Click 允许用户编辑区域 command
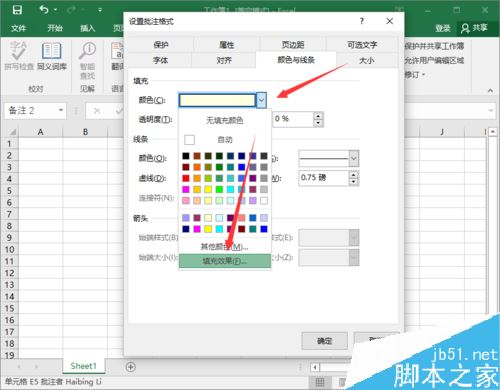The width and height of the screenshot is (500, 390). click(434, 60)
